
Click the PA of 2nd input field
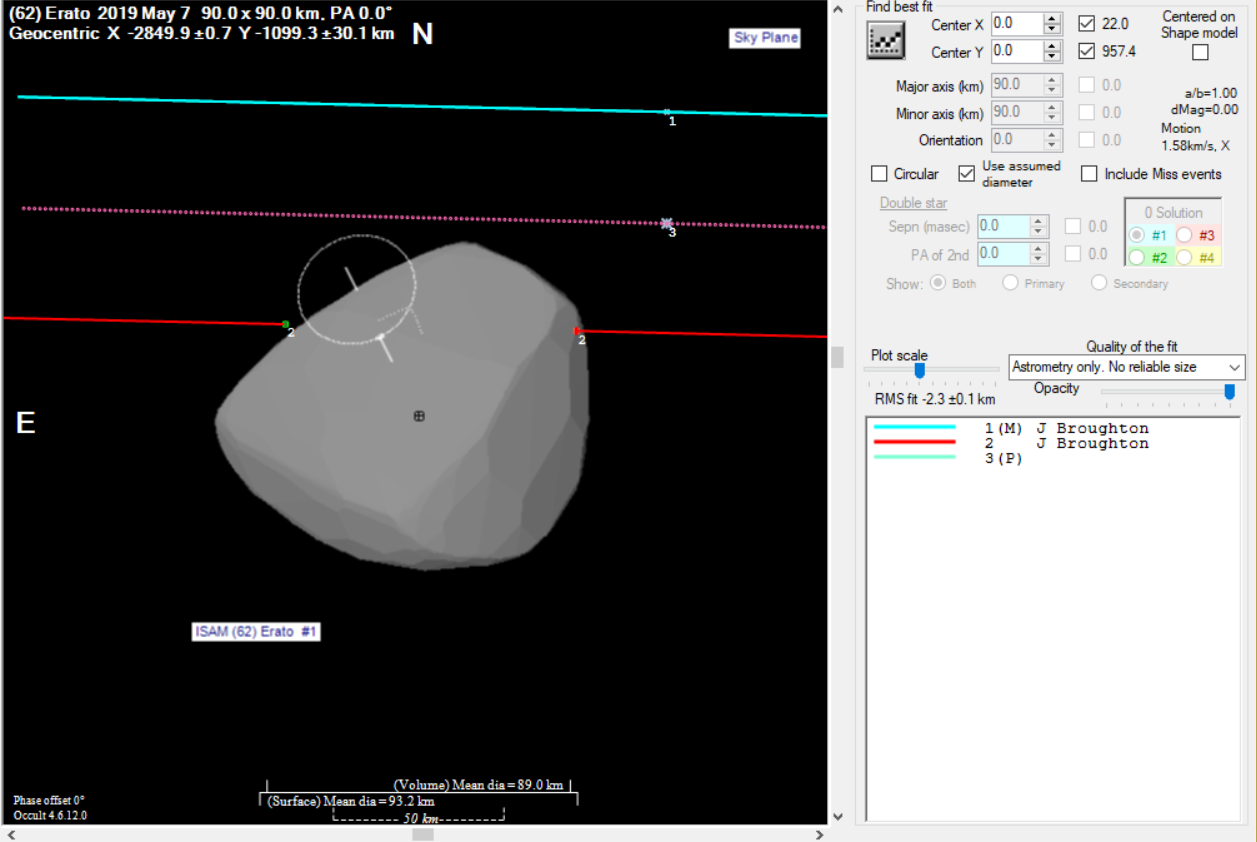tap(1003, 255)
